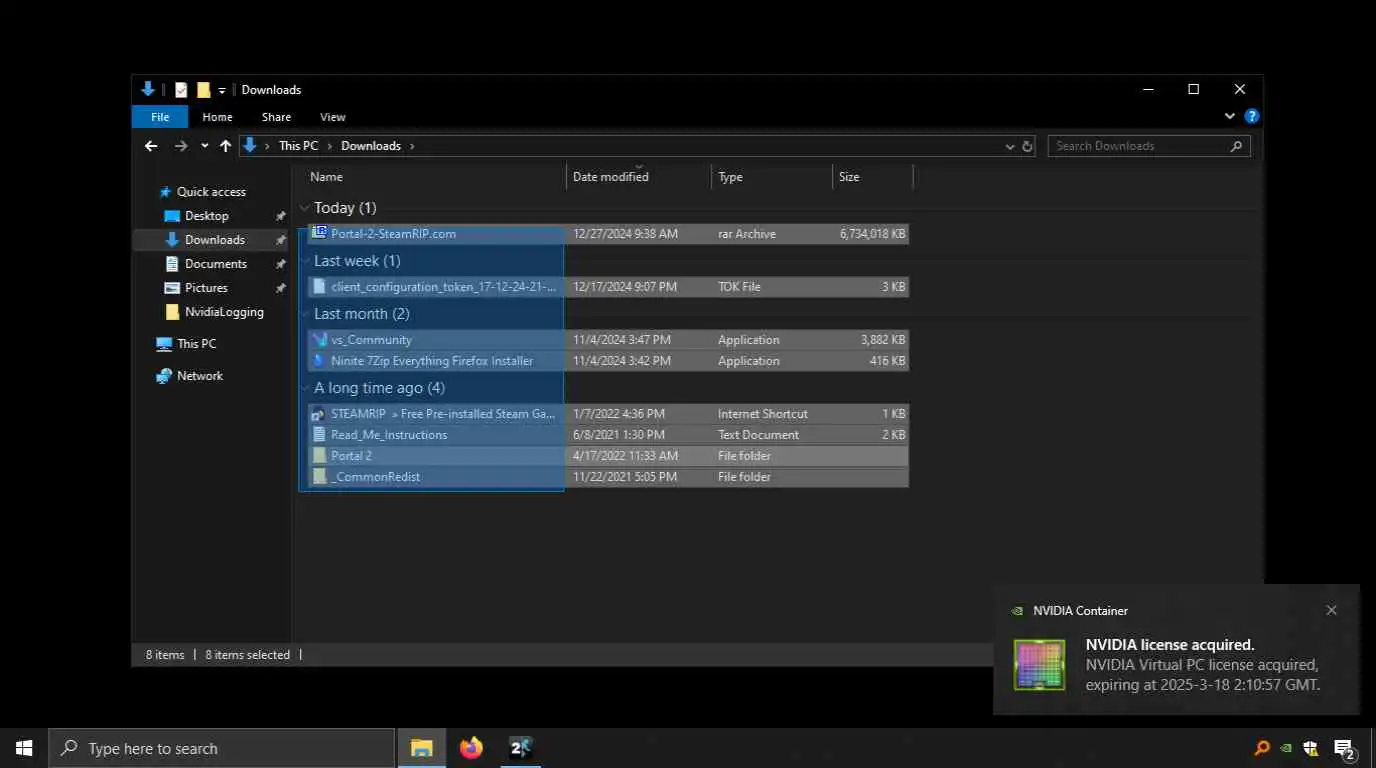Open the Customize Quick Access Toolbar dropdown
Viewport: 1376px width, 768px height.
point(222,90)
